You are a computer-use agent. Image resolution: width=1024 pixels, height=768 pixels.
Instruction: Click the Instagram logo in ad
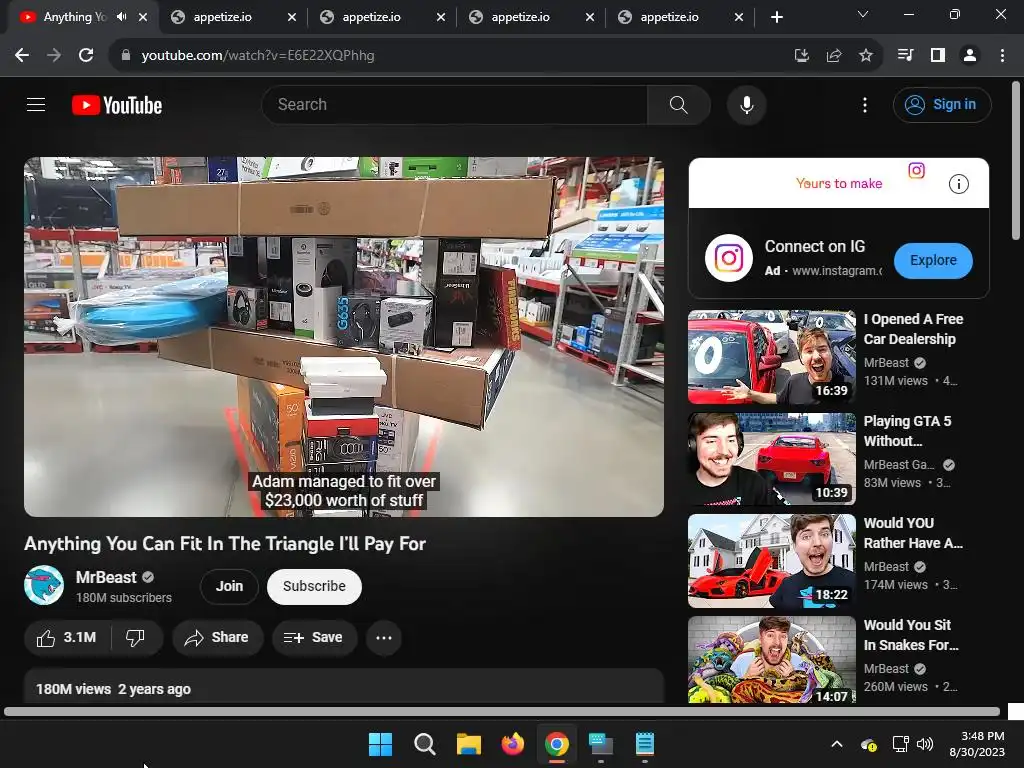[729, 258]
